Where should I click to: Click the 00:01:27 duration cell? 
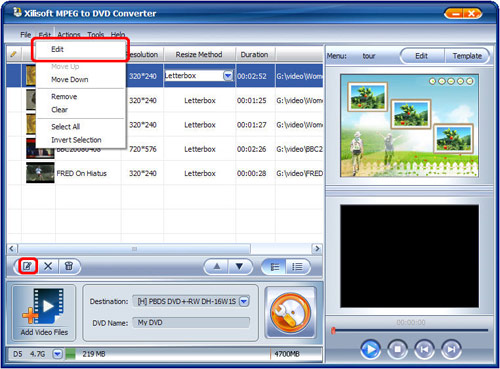(252, 125)
